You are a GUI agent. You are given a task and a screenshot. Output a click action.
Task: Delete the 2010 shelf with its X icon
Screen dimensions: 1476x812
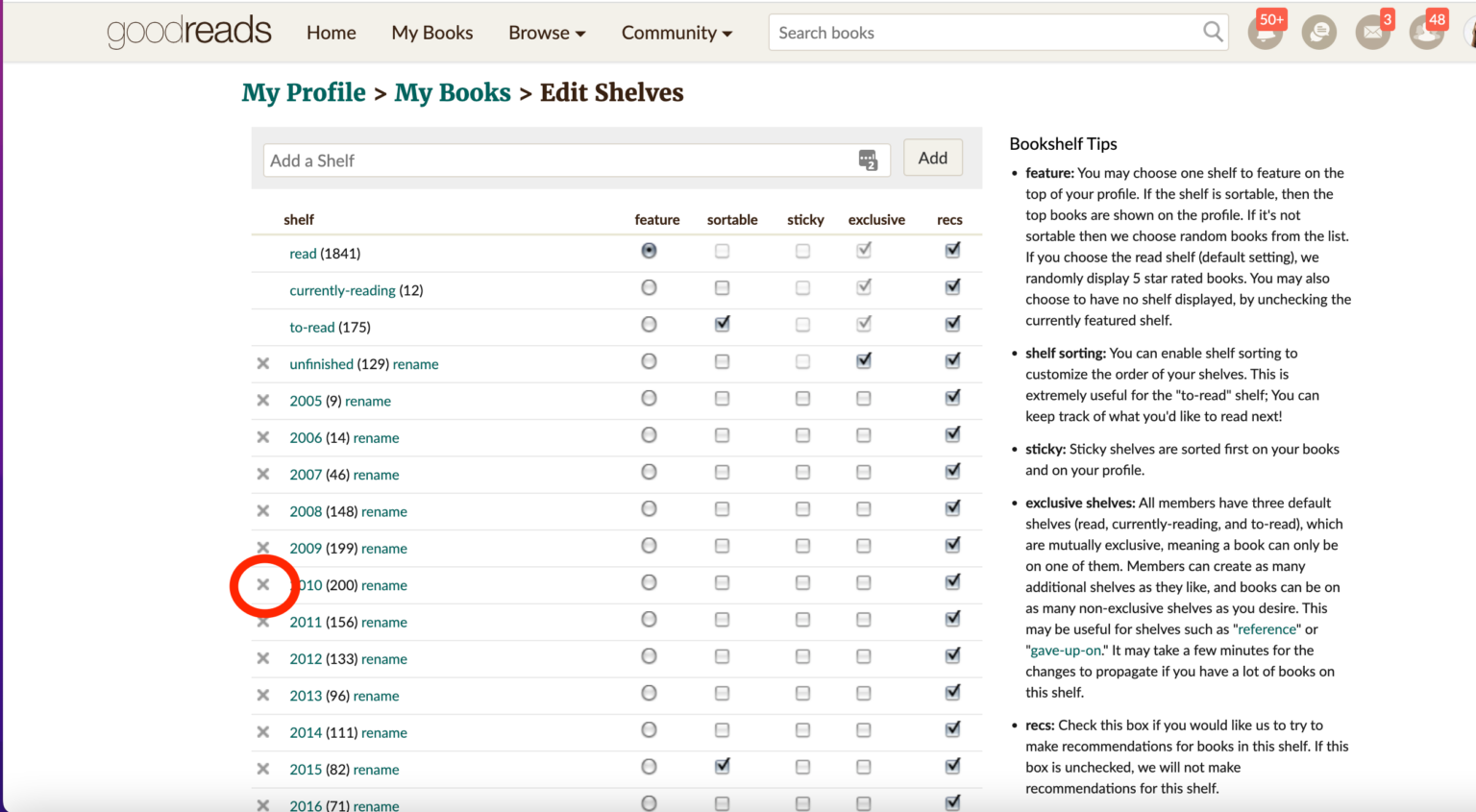(264, 584)
